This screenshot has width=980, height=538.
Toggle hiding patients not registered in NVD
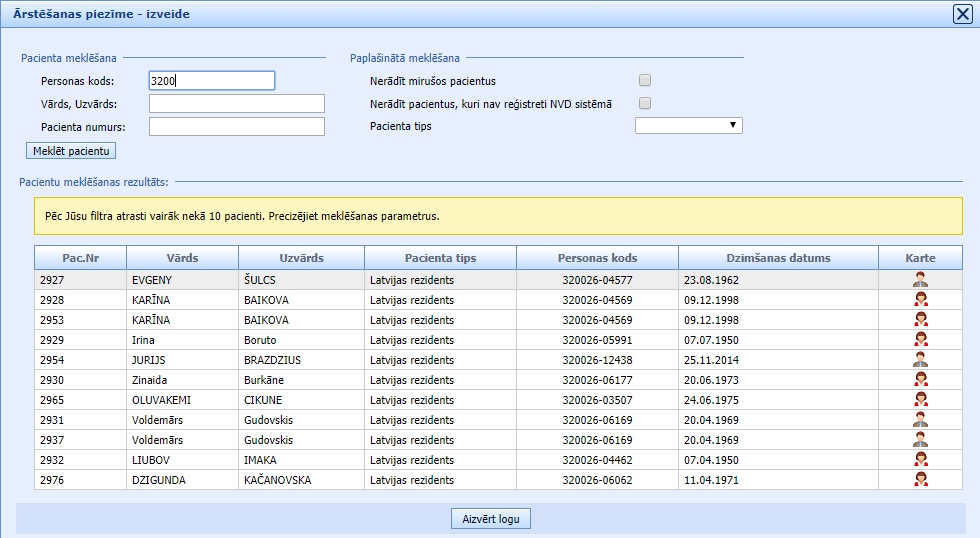coord(645,103)
